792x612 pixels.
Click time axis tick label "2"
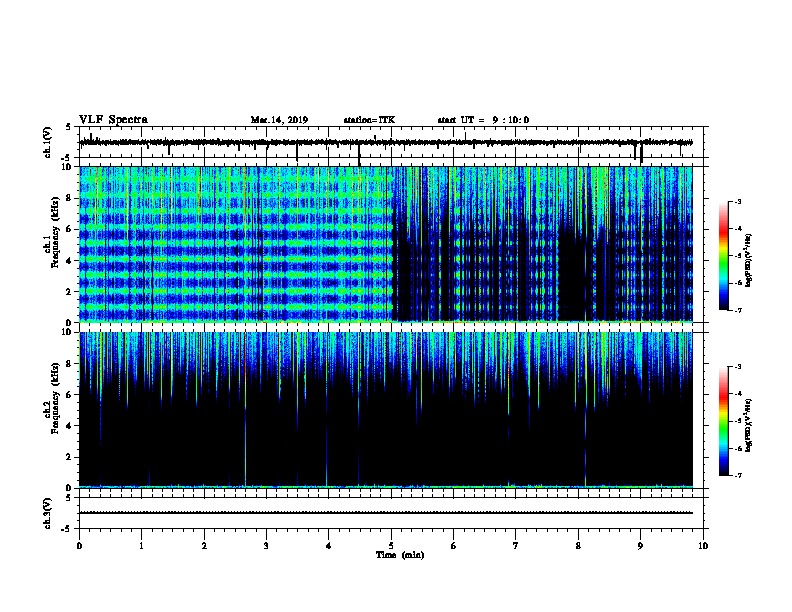204,545
